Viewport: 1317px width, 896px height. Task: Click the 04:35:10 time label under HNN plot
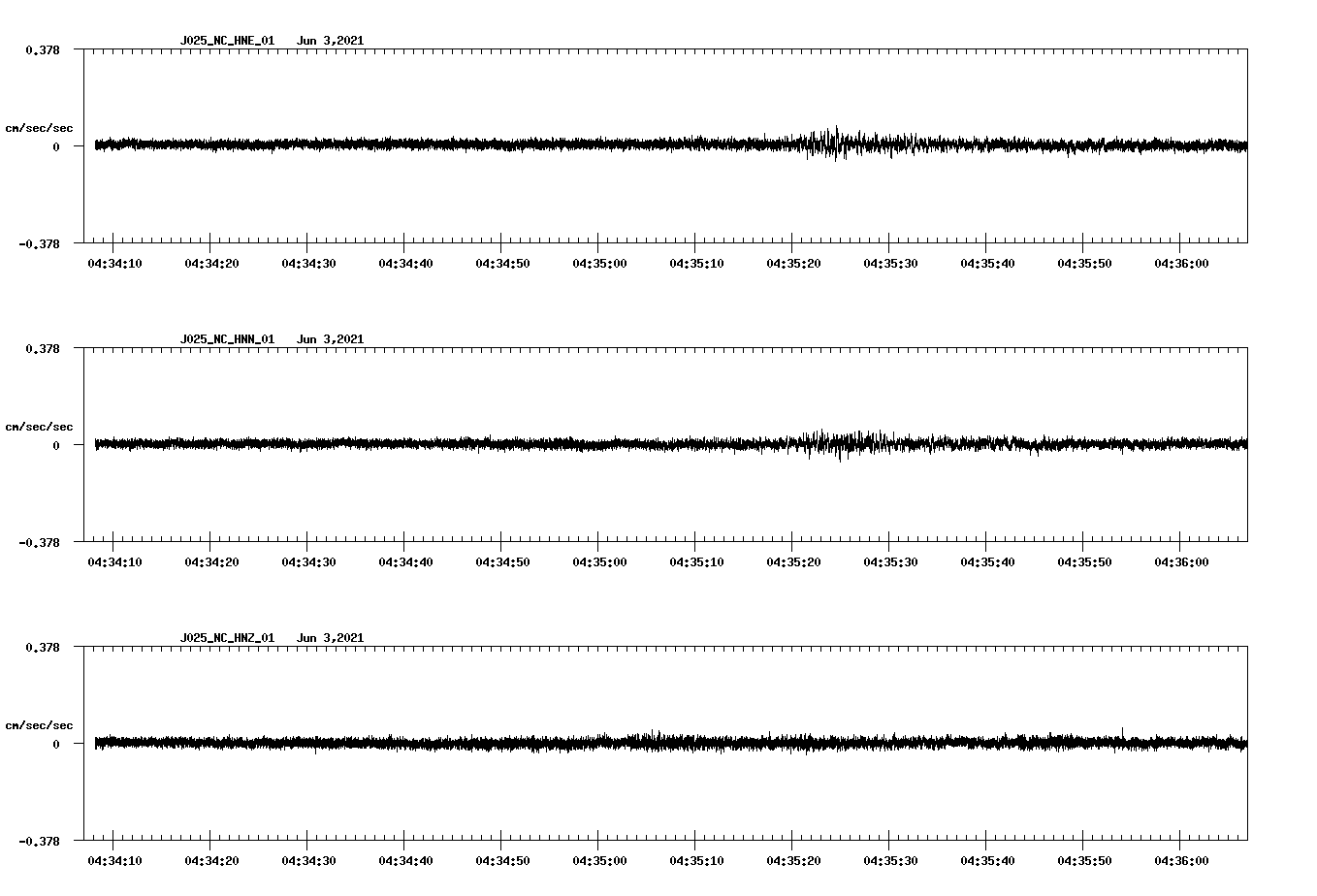coord(696,562)
